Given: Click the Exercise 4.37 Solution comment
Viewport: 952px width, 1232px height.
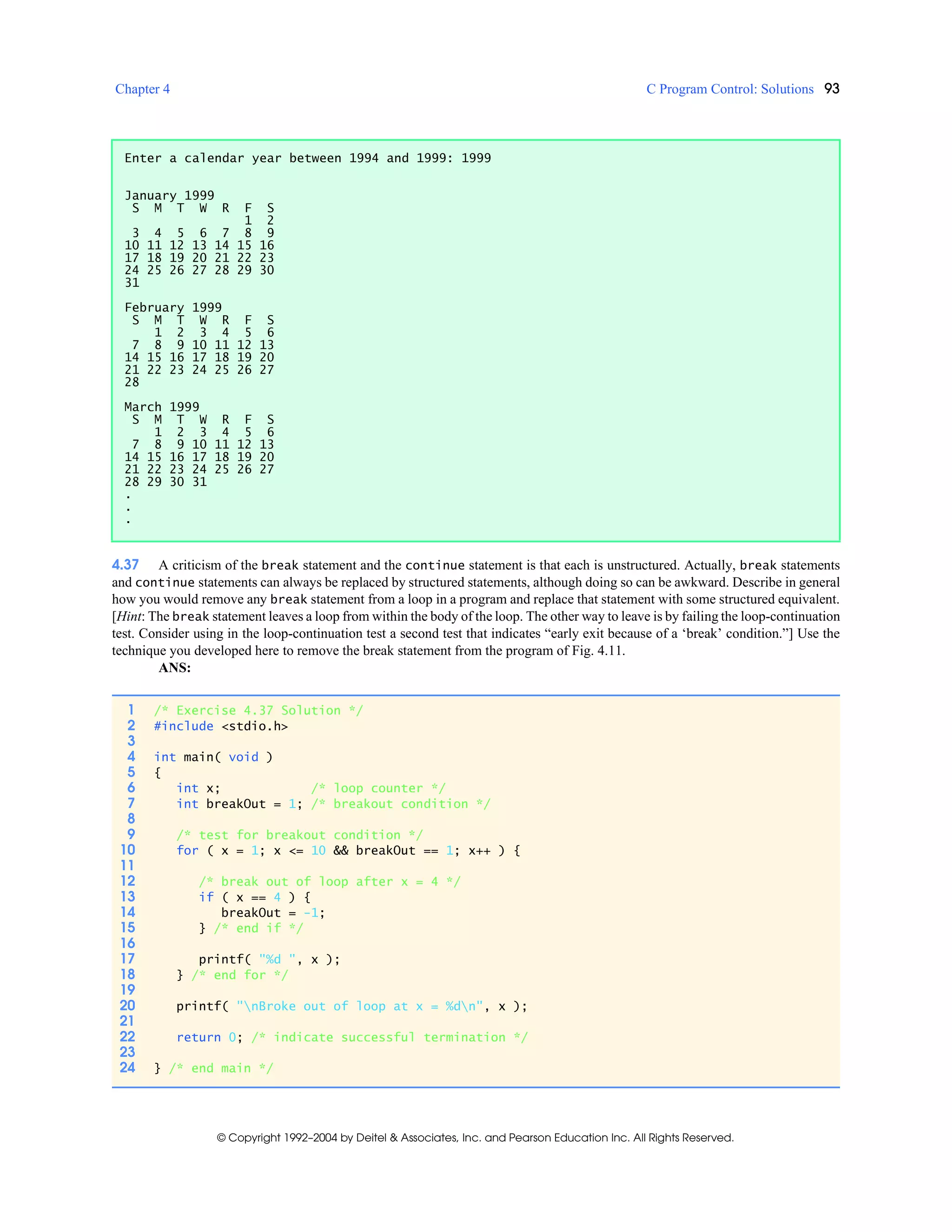Looking at the screenshot, I should point(258,710).
